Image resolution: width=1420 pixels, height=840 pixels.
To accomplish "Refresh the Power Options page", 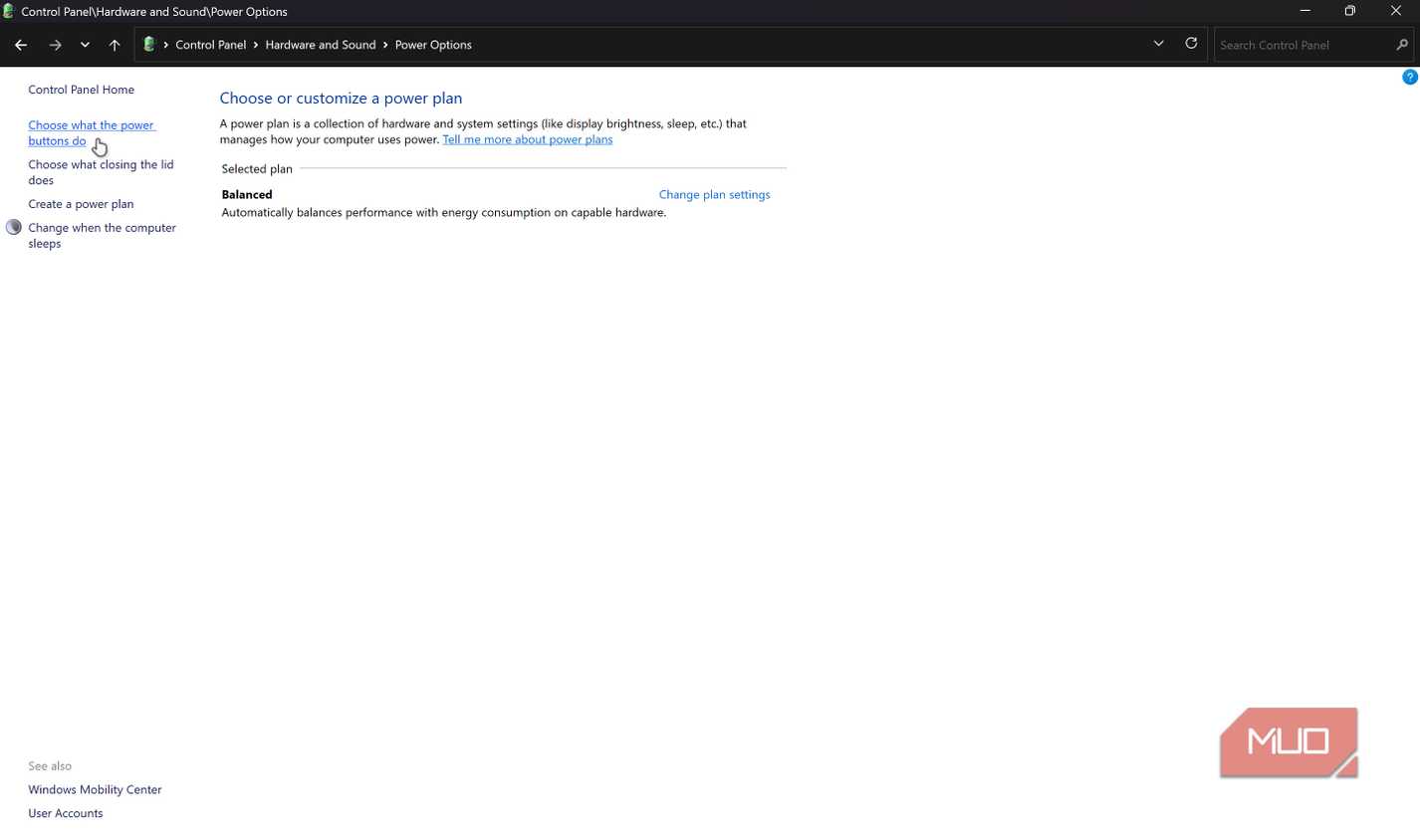I will [1191, 44].
